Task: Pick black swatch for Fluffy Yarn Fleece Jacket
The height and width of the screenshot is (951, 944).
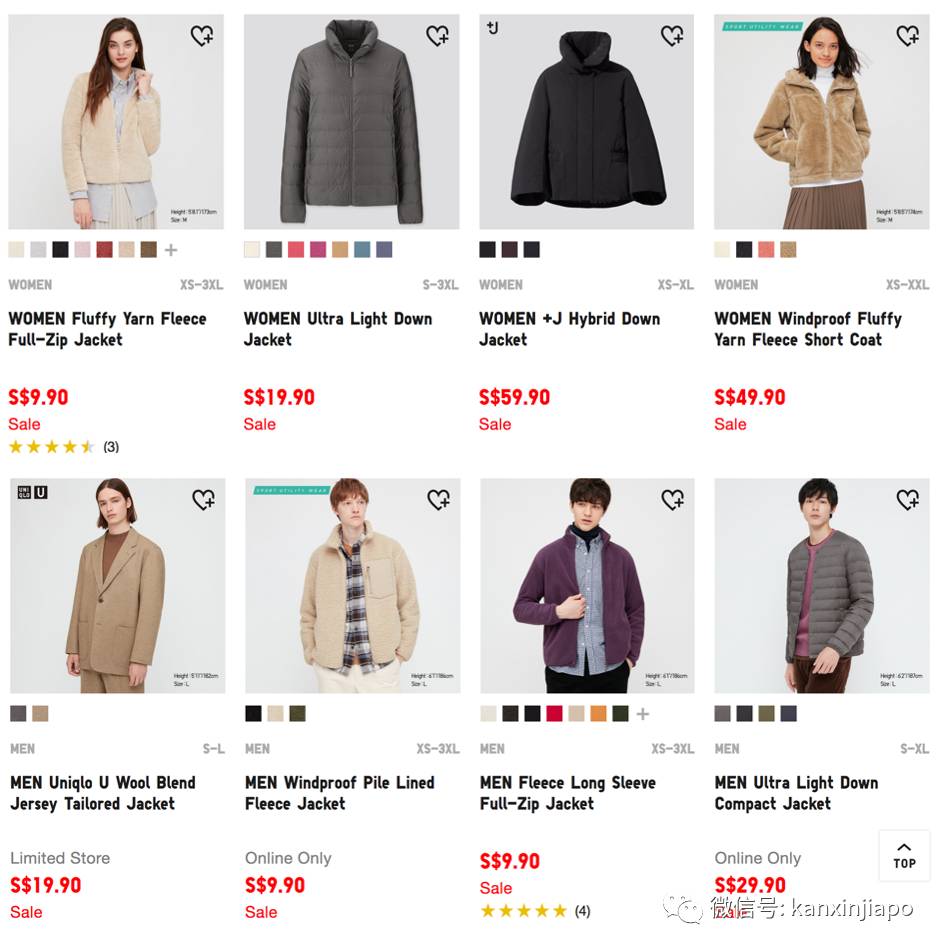Action: point(61,250)
